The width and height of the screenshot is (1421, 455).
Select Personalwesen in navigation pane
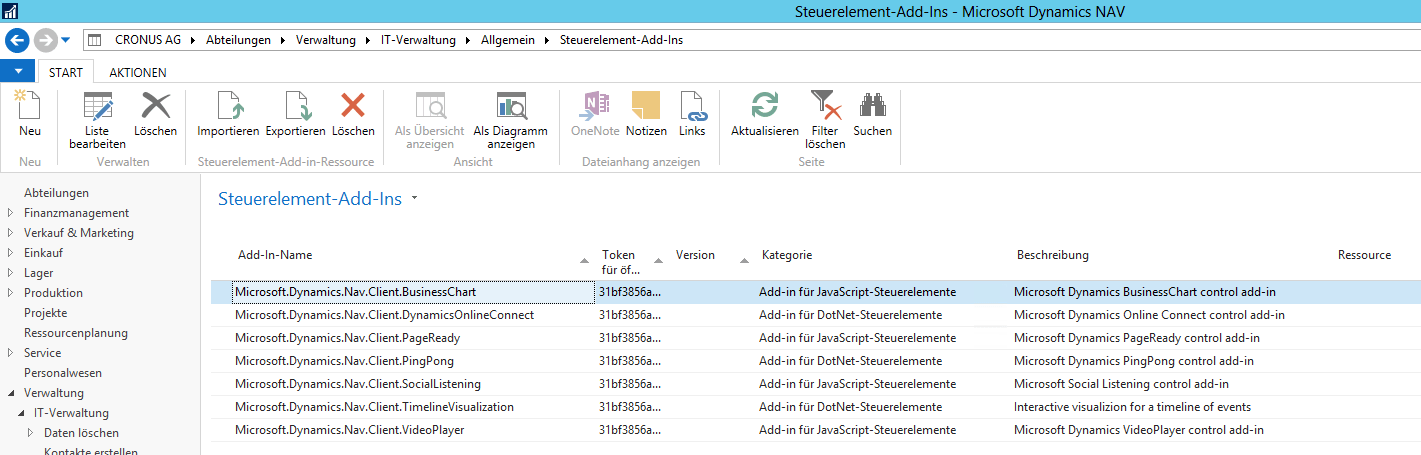point(63,373)
